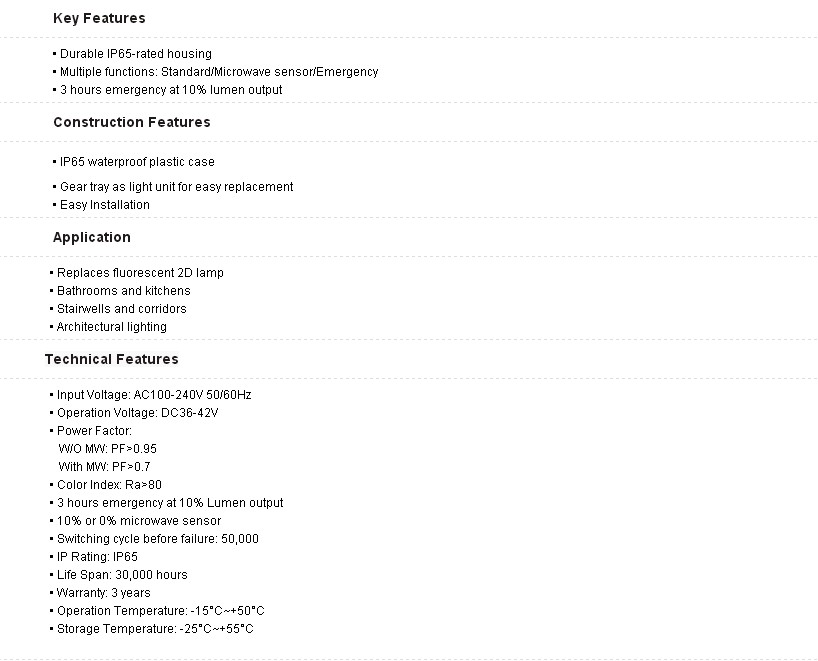Click the Technical Features heading

pyautogui.click(x=111, y=359)
